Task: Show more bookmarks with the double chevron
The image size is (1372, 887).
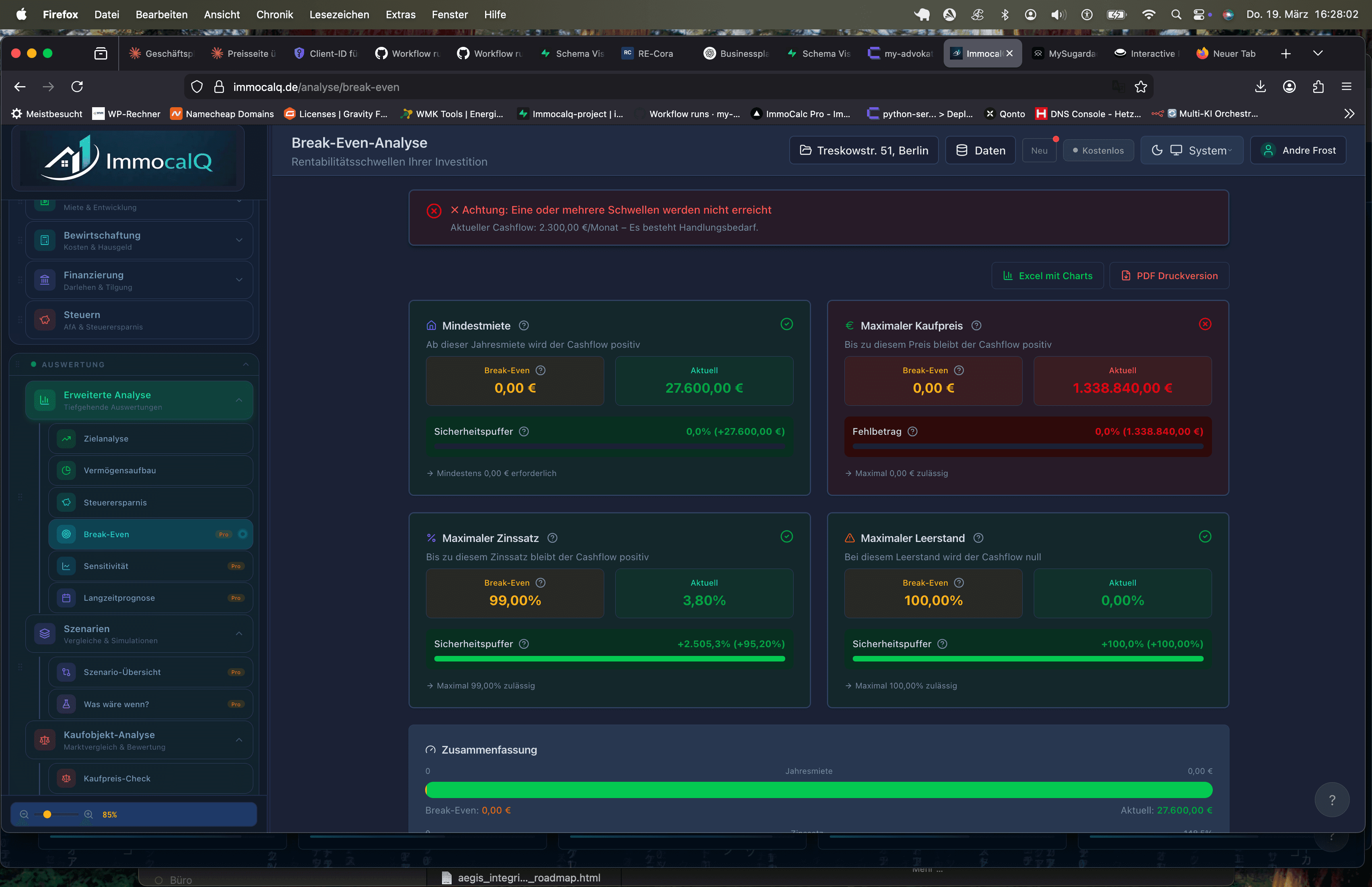Action: pos(1349,114)
